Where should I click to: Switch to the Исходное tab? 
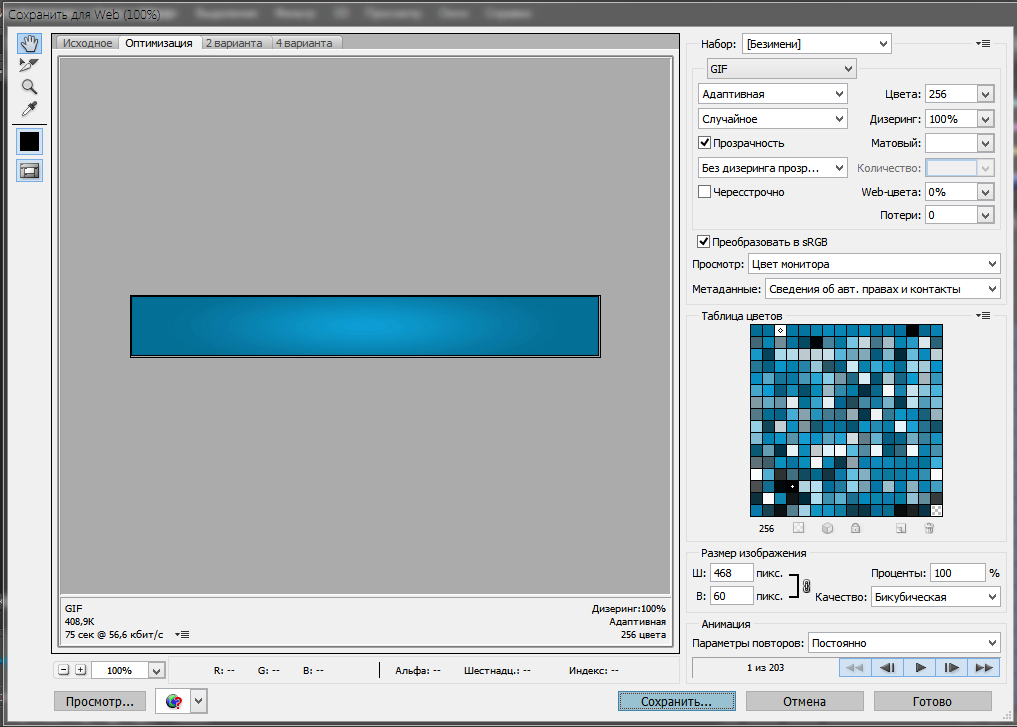click(x=88, y=43)
